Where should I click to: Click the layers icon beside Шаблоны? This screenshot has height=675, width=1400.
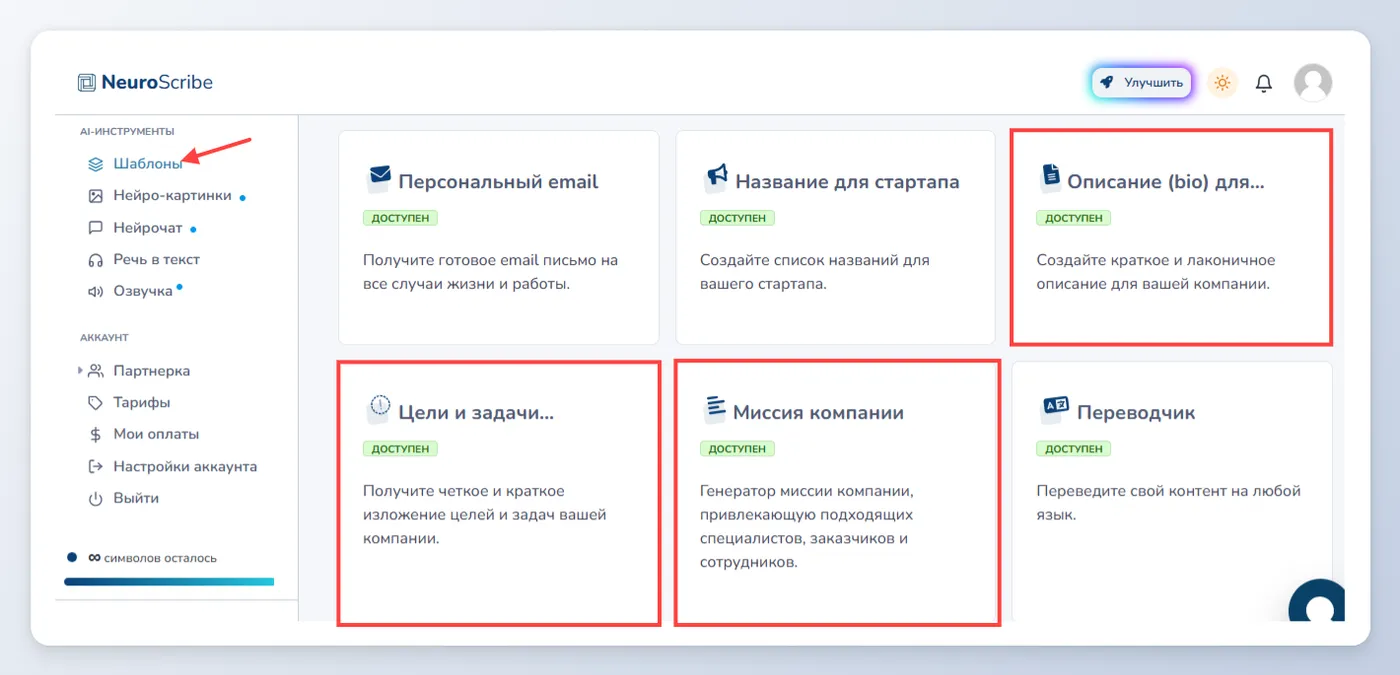(95, 164)
